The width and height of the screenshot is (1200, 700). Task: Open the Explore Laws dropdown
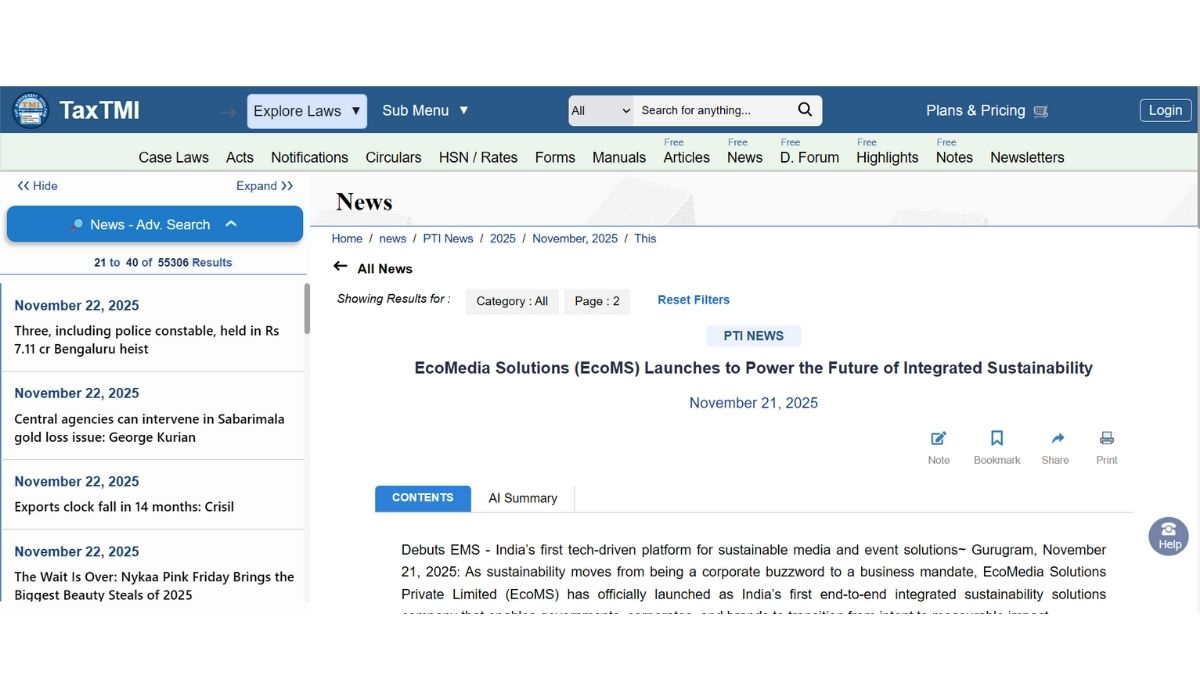pyautogui.click(x=306, y=111)
